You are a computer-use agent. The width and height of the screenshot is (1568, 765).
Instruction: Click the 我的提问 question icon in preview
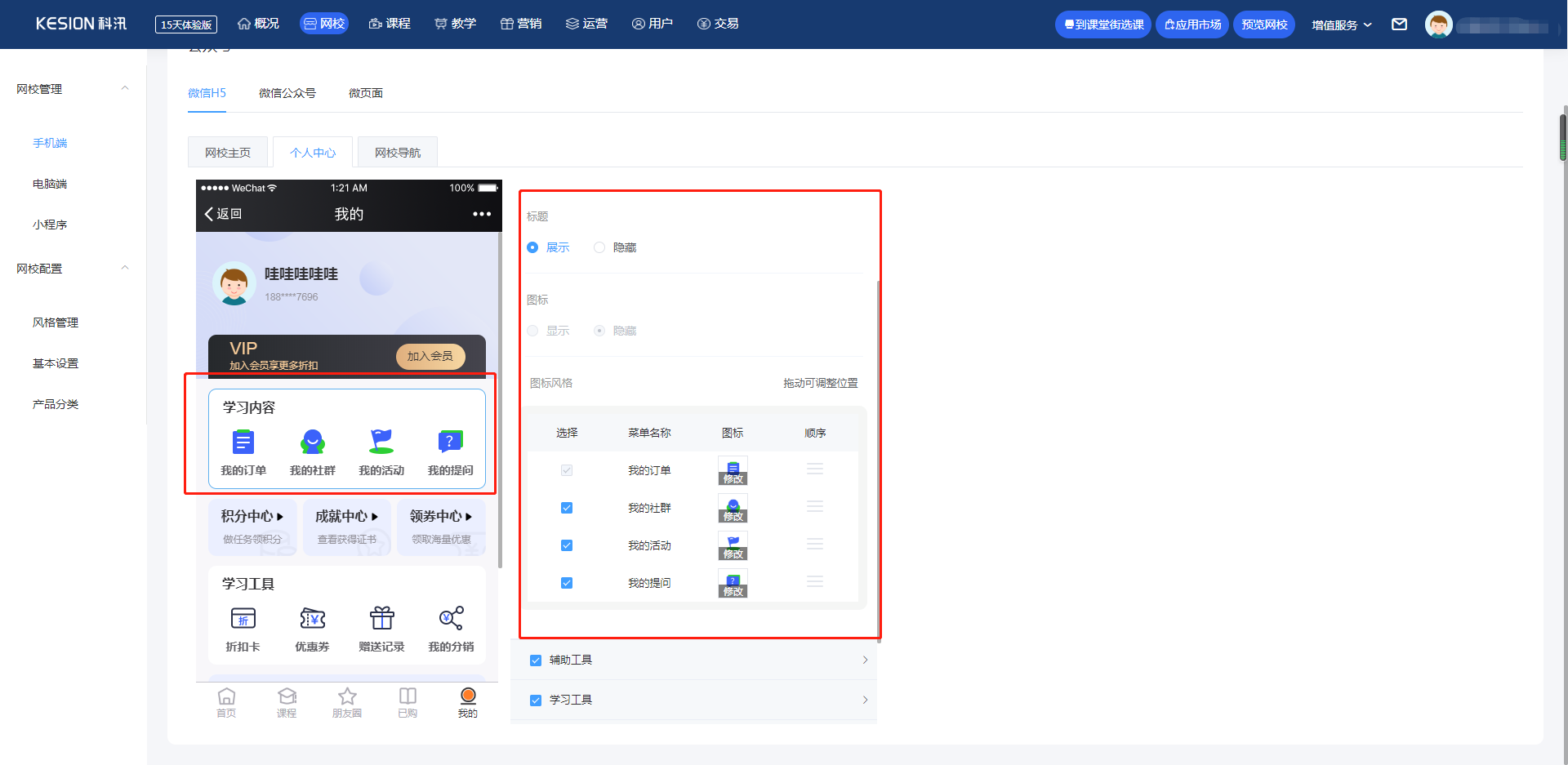coord(450,442)
